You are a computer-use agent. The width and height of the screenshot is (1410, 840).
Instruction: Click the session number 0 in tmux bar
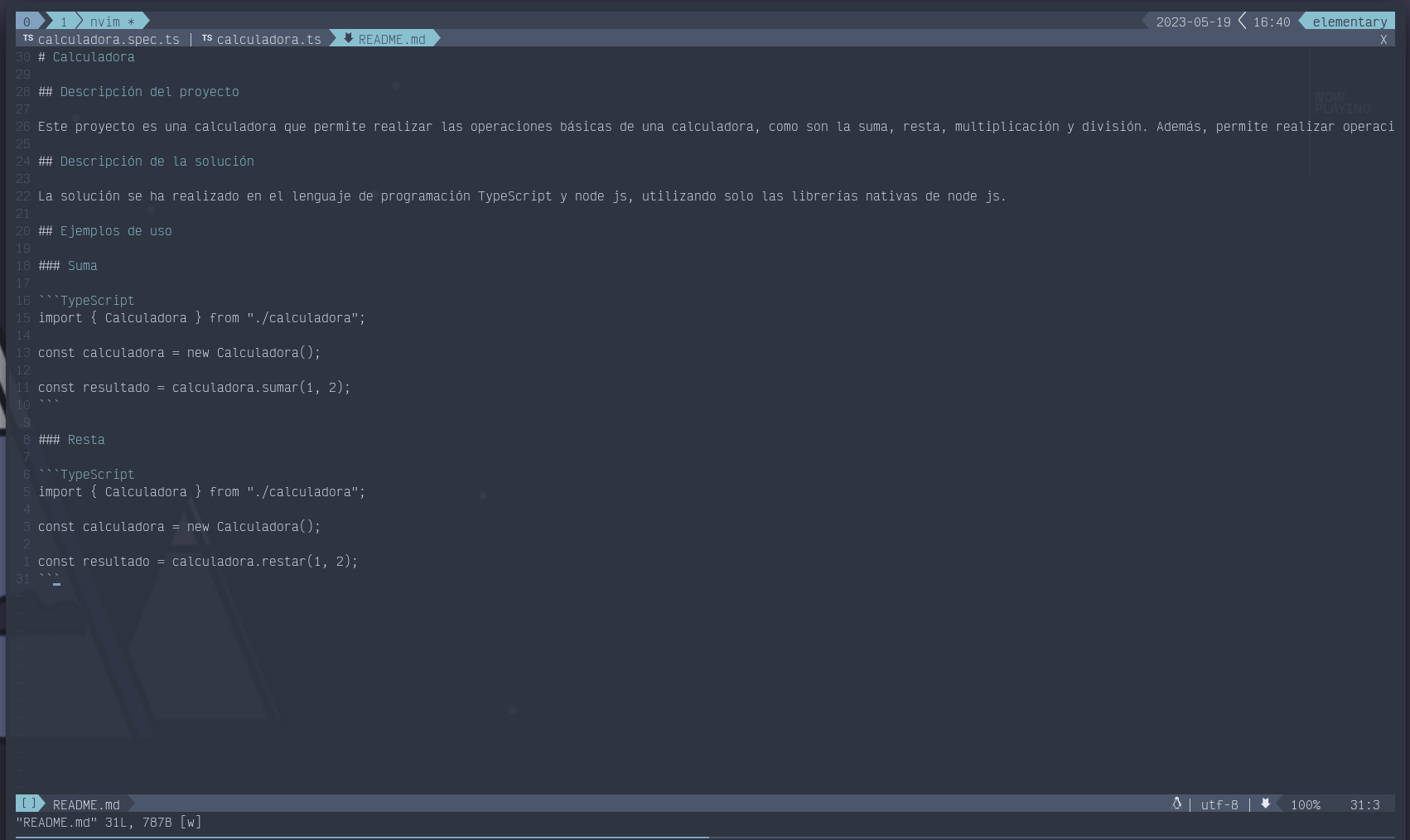(27, 22)
